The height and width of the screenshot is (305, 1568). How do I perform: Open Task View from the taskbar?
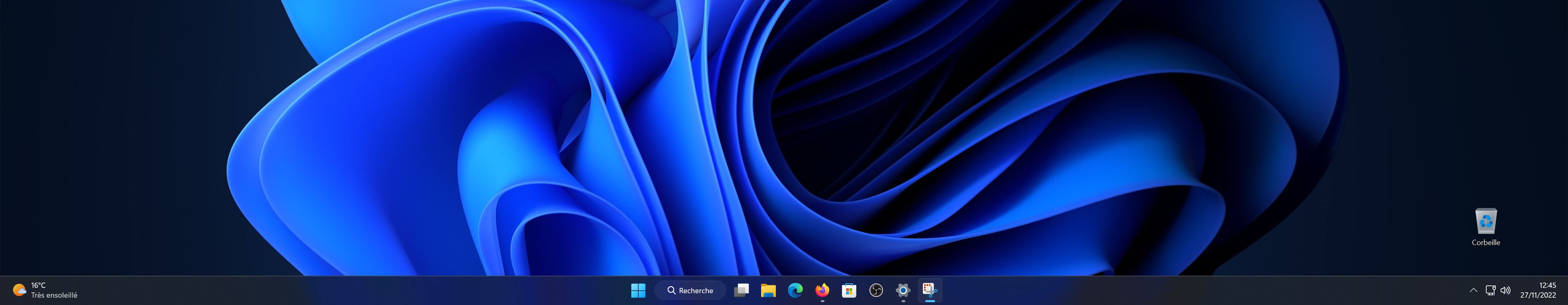coord(742,290)
